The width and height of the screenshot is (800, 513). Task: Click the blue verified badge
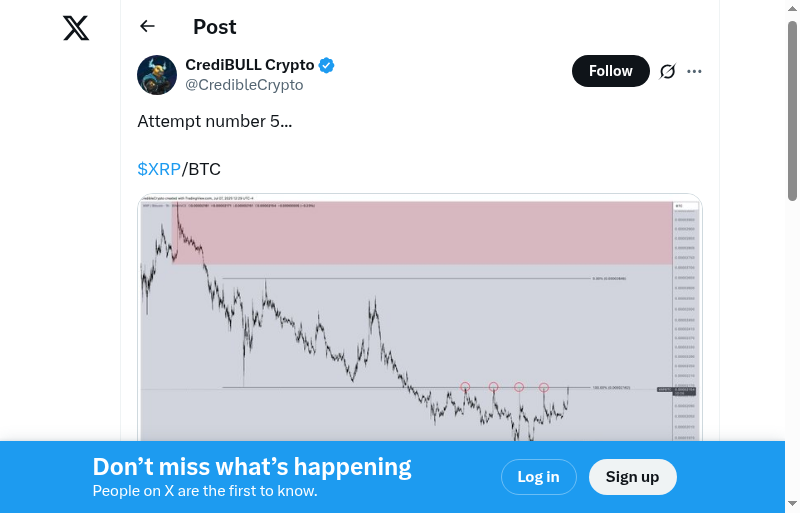327,66
